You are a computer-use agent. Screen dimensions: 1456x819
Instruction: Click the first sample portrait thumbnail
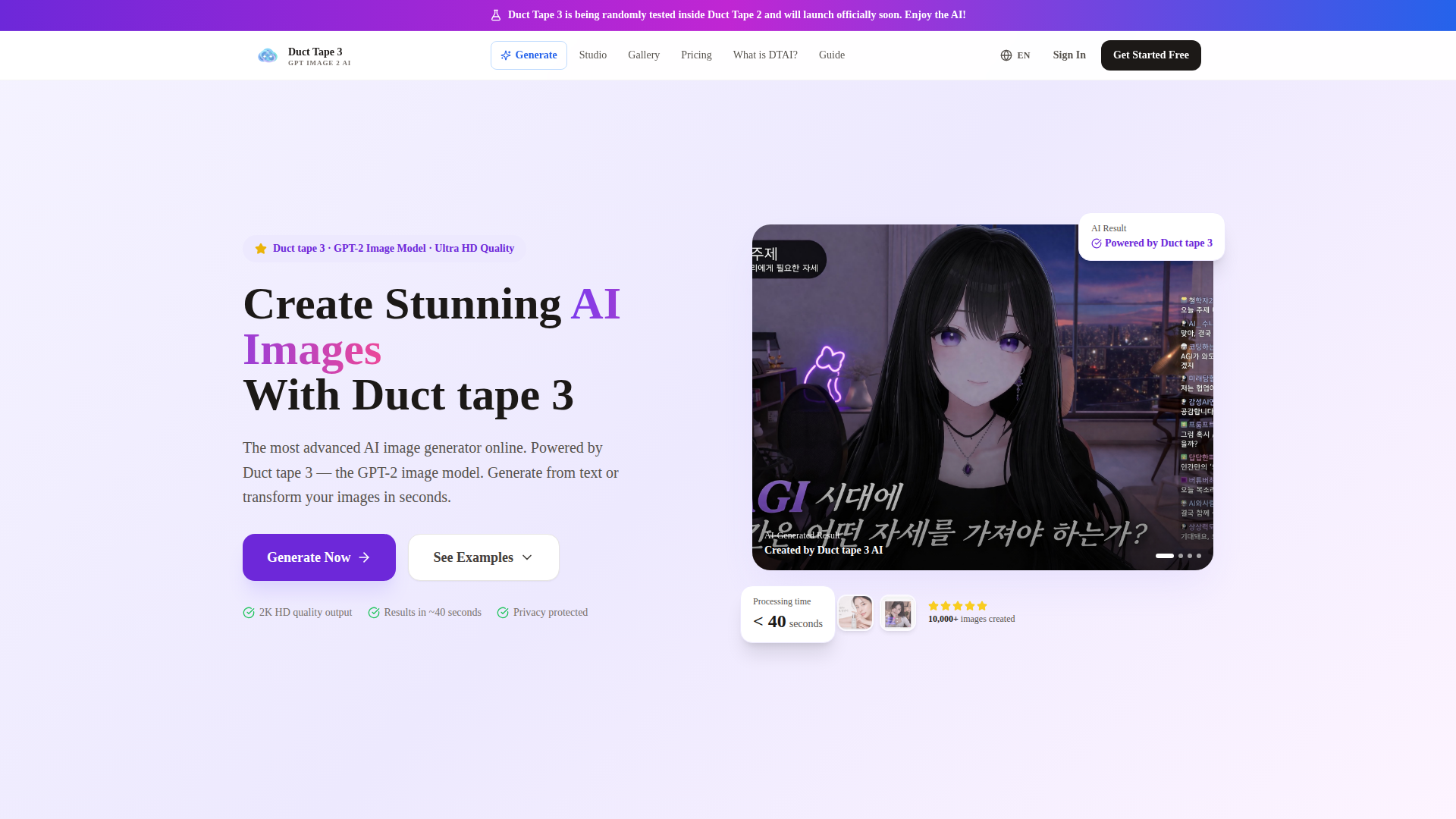855,613
